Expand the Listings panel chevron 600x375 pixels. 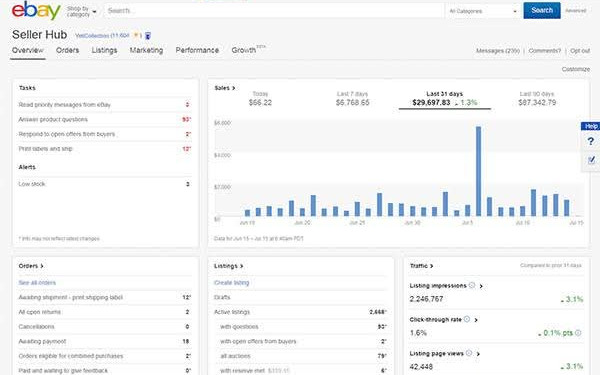241,266
